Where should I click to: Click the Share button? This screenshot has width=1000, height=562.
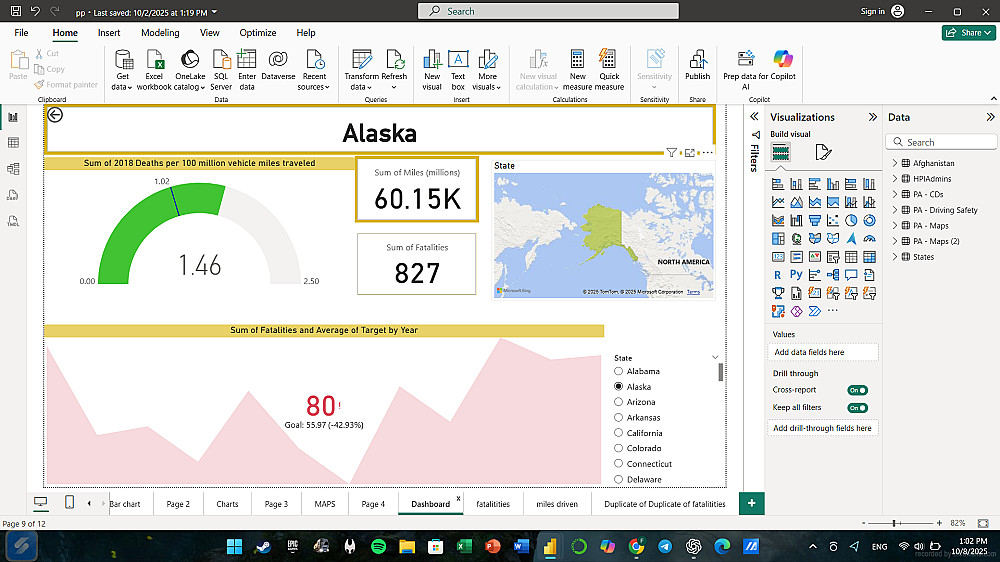968,33
